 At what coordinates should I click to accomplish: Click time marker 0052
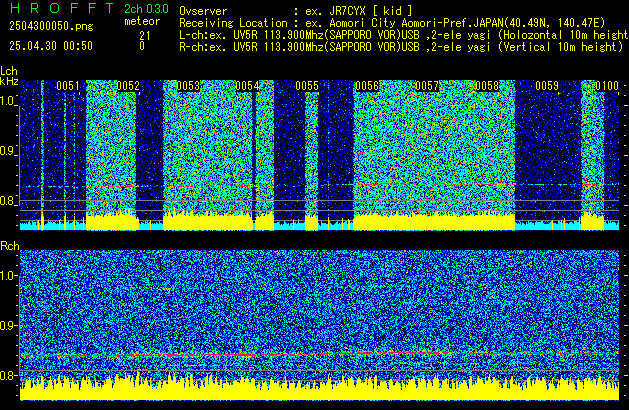[128, 86]
